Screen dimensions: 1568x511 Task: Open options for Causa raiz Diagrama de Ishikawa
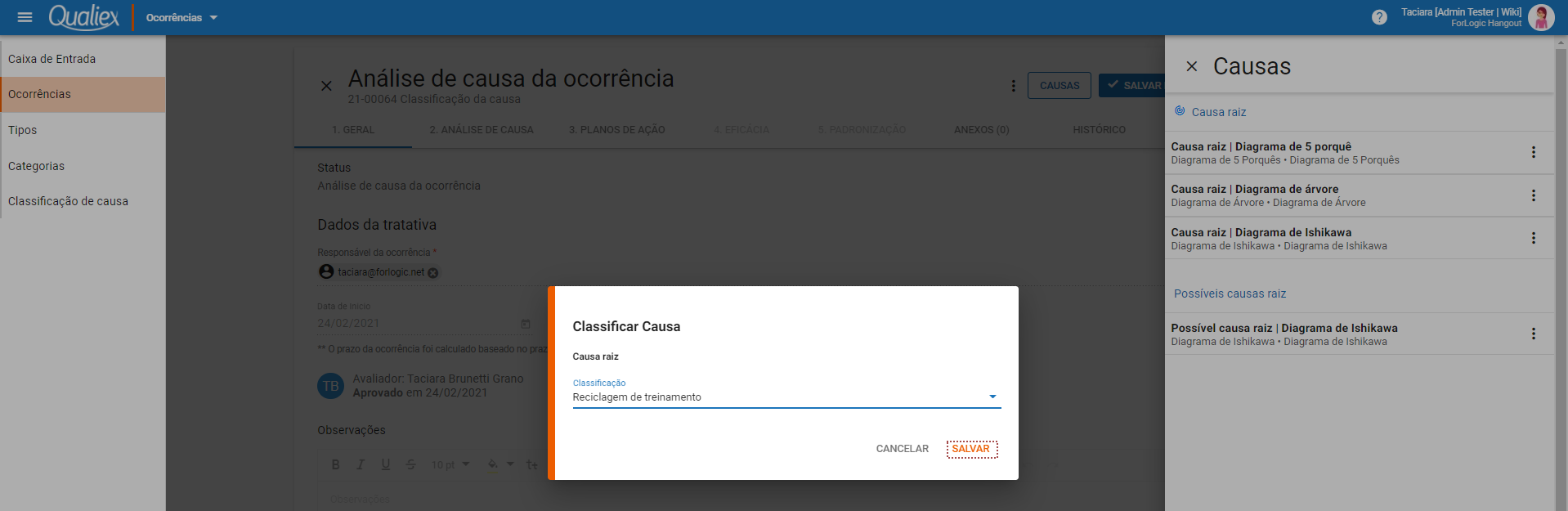tap(1534, 238)
